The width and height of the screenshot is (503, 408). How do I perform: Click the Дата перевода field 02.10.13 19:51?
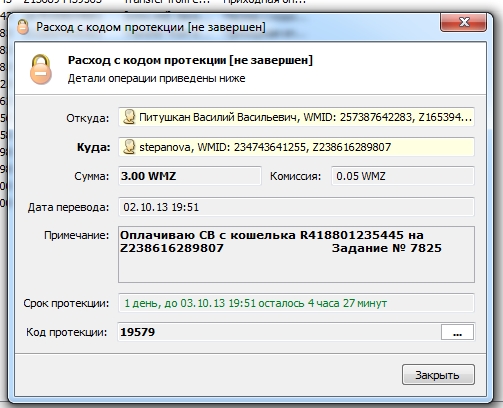click(296, 207)
